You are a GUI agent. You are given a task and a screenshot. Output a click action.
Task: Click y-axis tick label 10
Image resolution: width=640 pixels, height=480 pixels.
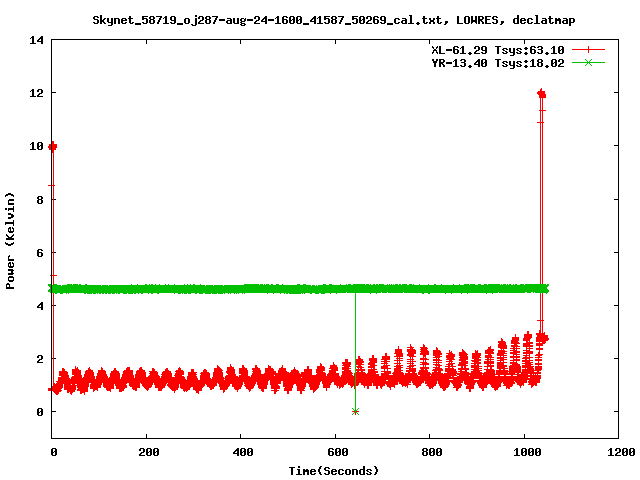click(x=36, y=146)
